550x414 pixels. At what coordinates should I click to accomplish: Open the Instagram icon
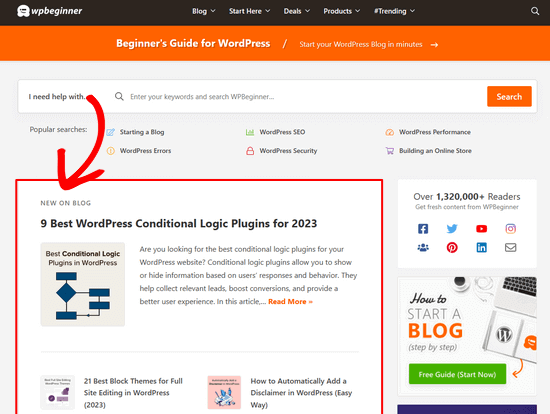[510, 229]
